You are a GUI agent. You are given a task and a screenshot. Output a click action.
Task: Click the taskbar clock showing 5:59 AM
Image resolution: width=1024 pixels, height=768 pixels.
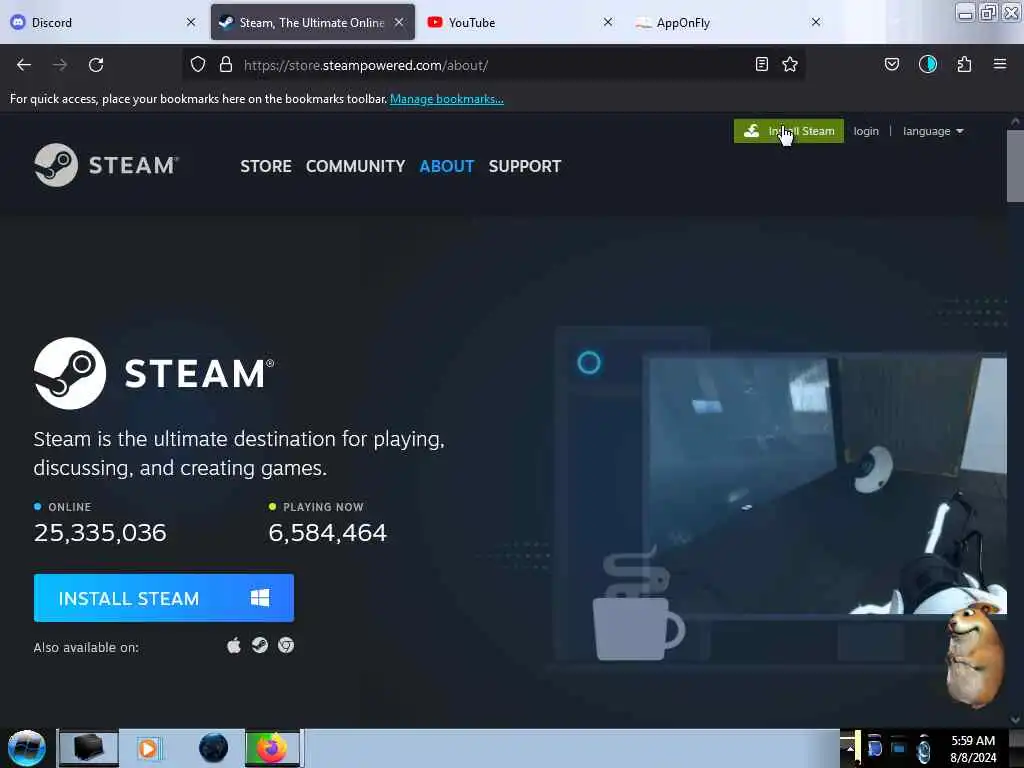973,749
